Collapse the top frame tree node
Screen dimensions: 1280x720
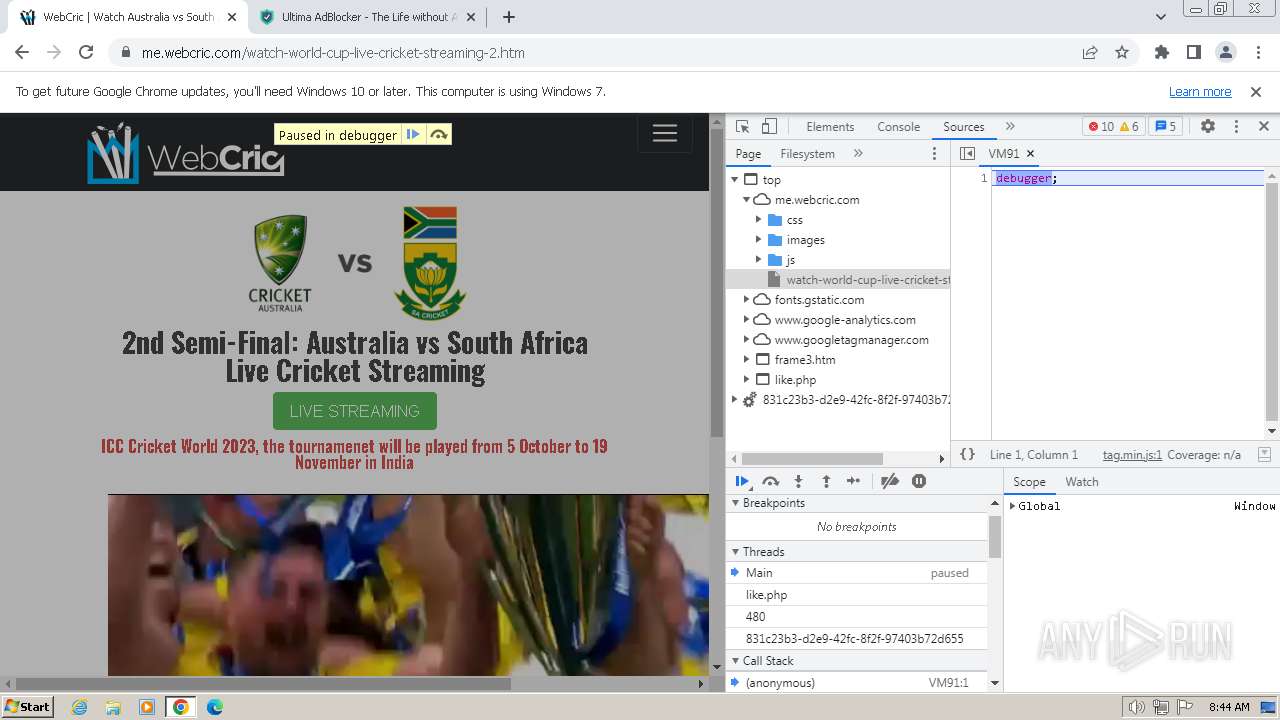tap(735, 180)
